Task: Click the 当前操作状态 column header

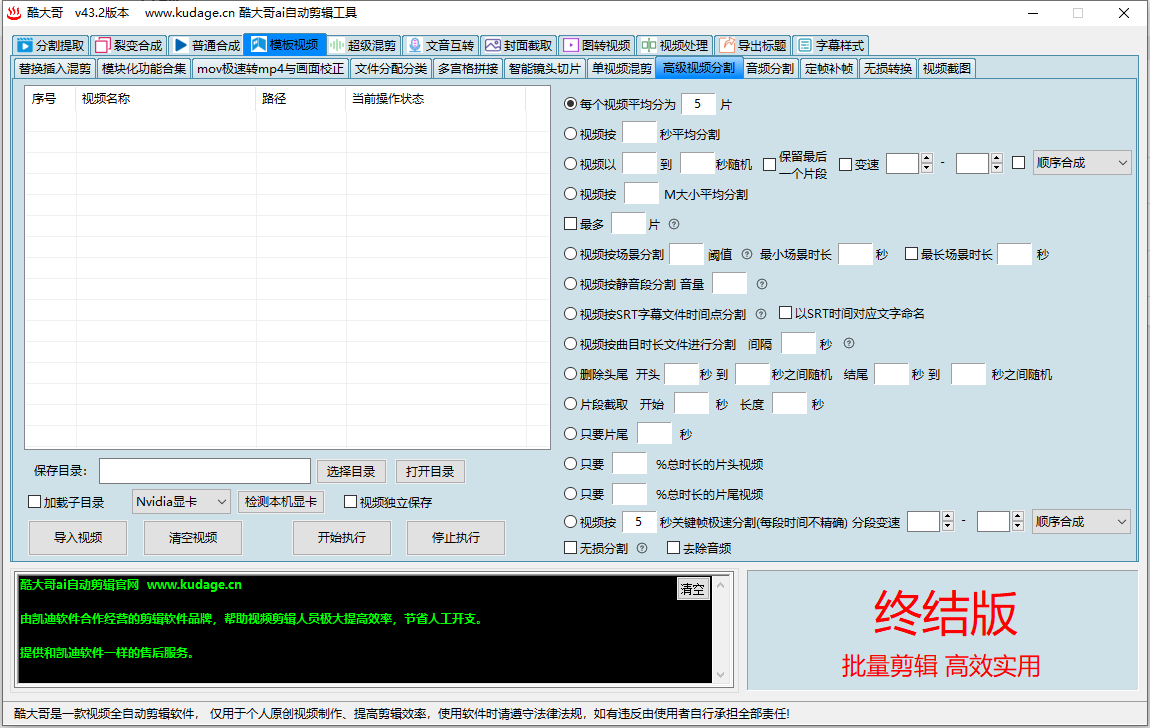Action: [436, 98]
